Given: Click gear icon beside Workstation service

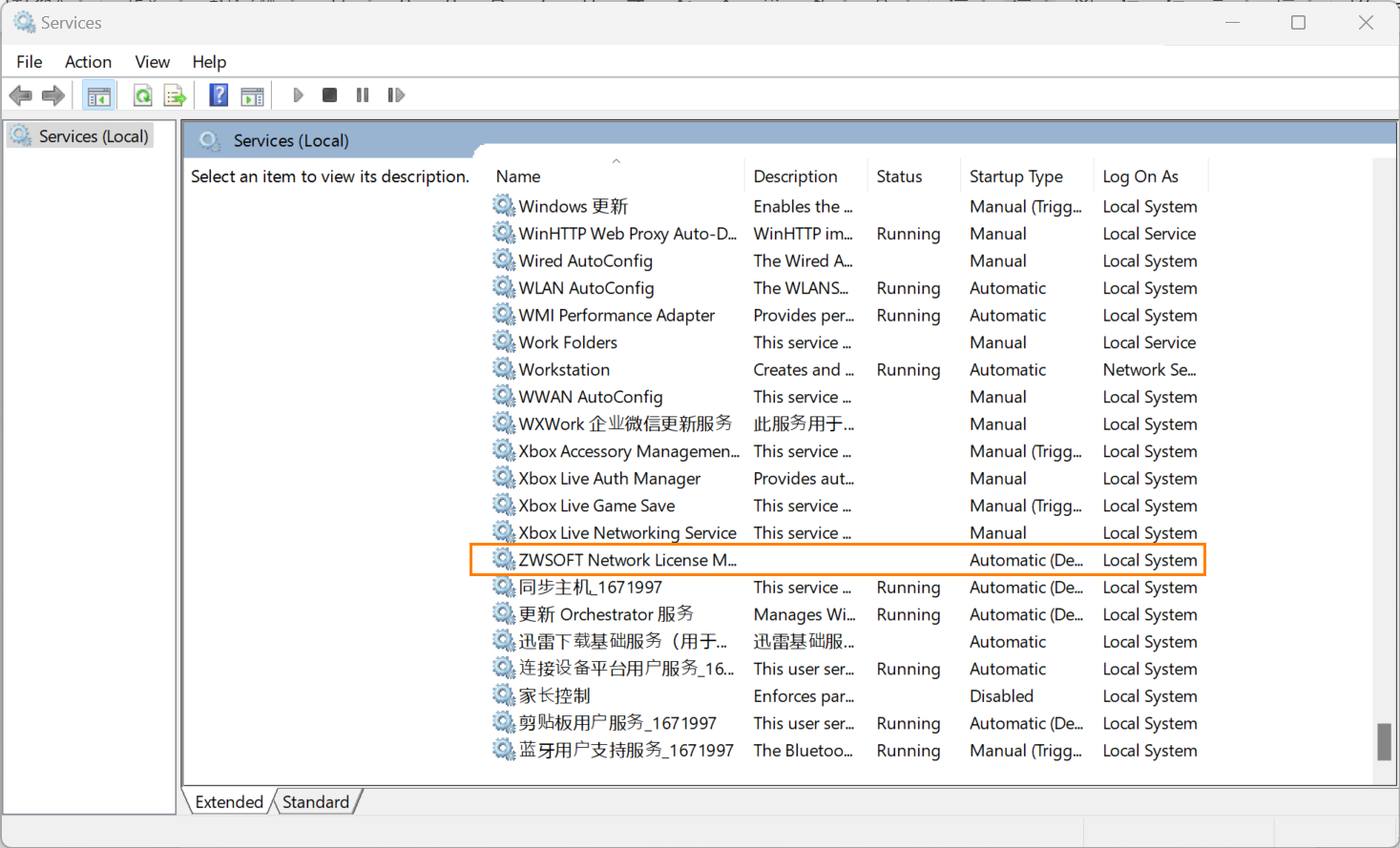Looking at the screenshot, I should (504, 368).
